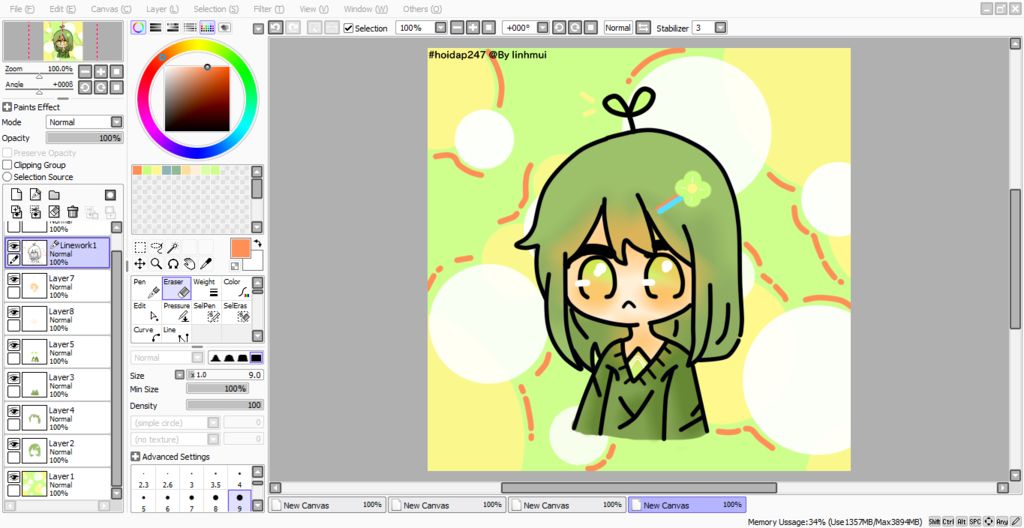Hide Layer8 using its eye icon
The image size is (1024, 528).
coord(13,312)
